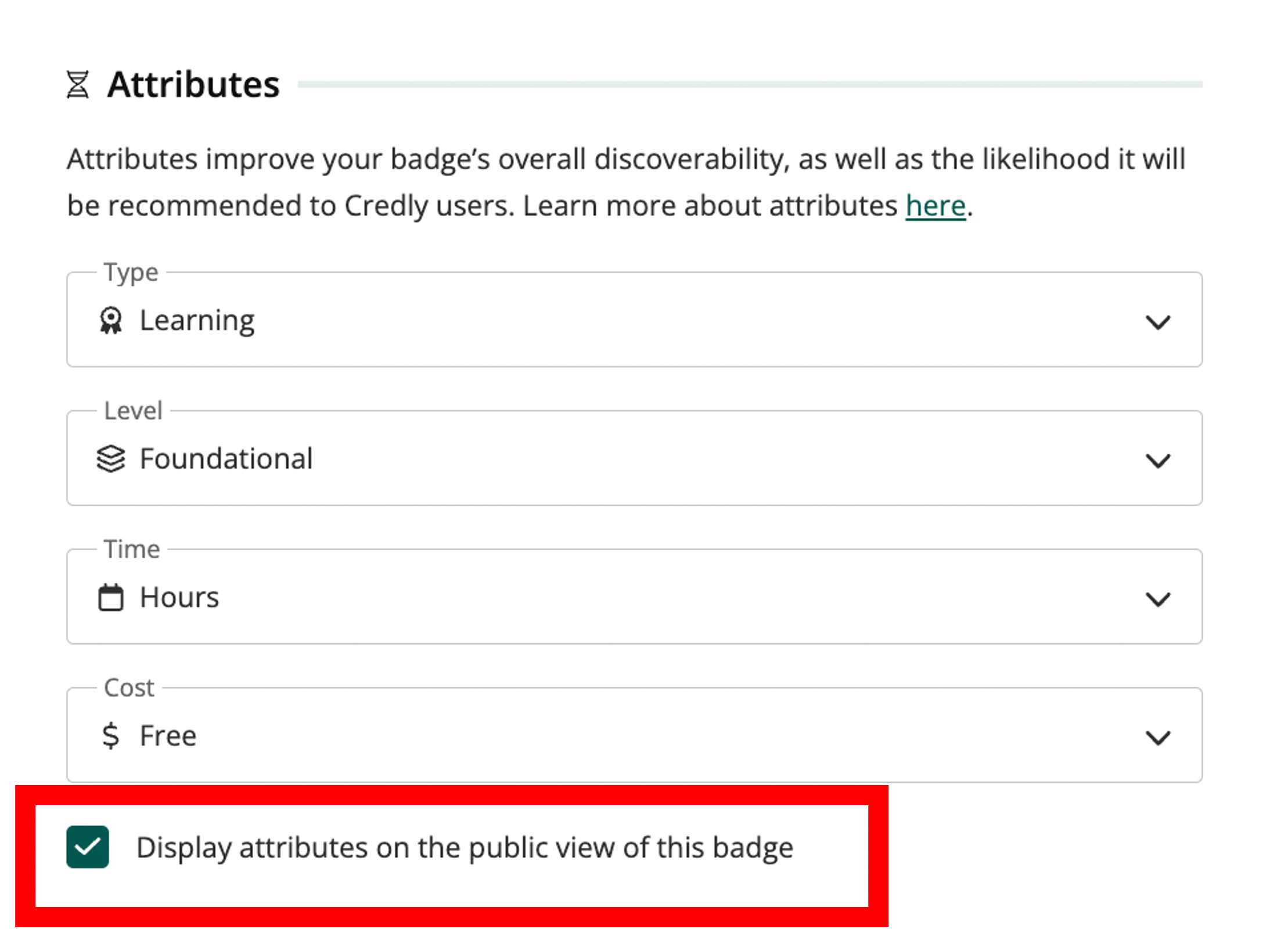Screen dimensions: 1288x929
Task: Click the dollar sign icon in Cost field
Action: coord(111,735)
